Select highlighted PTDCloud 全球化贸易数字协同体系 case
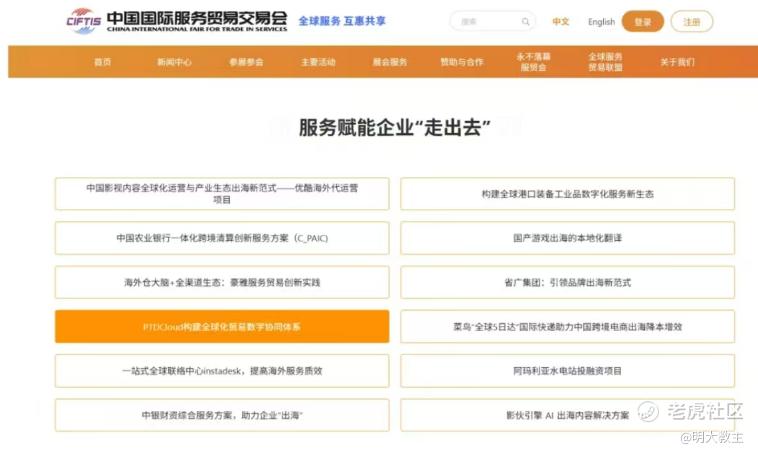This screenshot has height=455, width=758. 222,327
